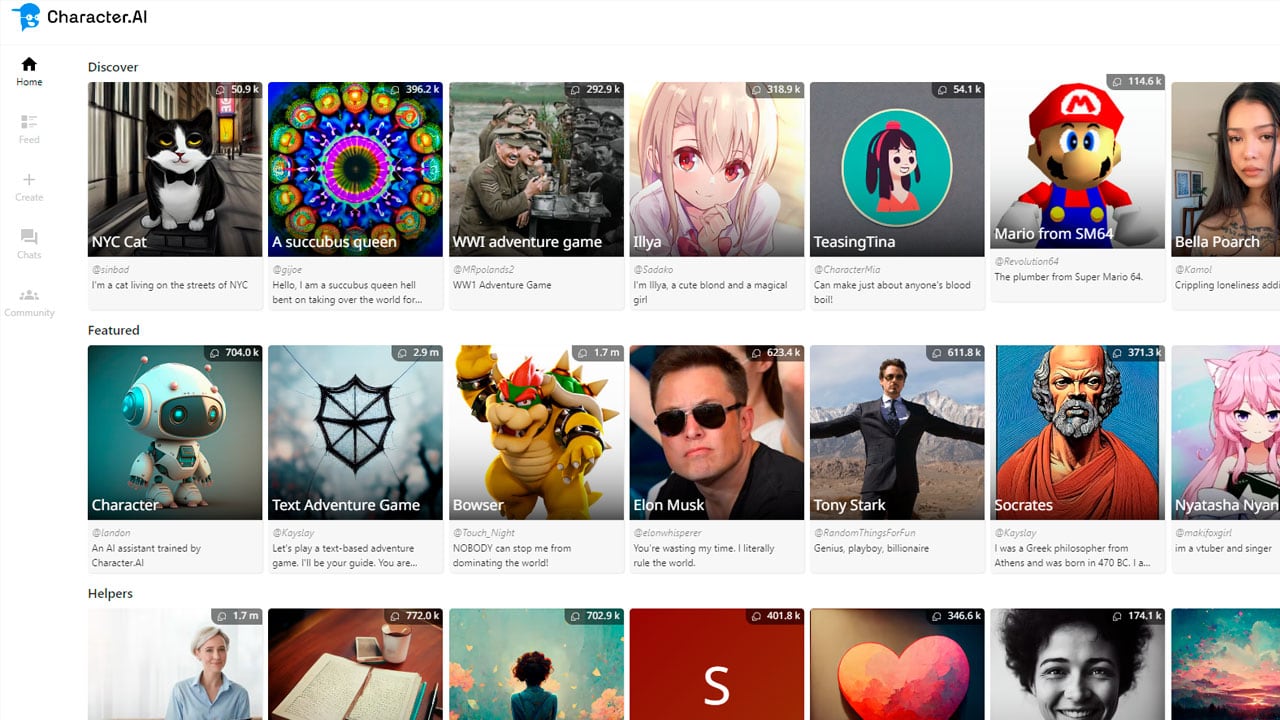
Task: Click chat count icon on NYC Cat
Action: coord(222,90)
